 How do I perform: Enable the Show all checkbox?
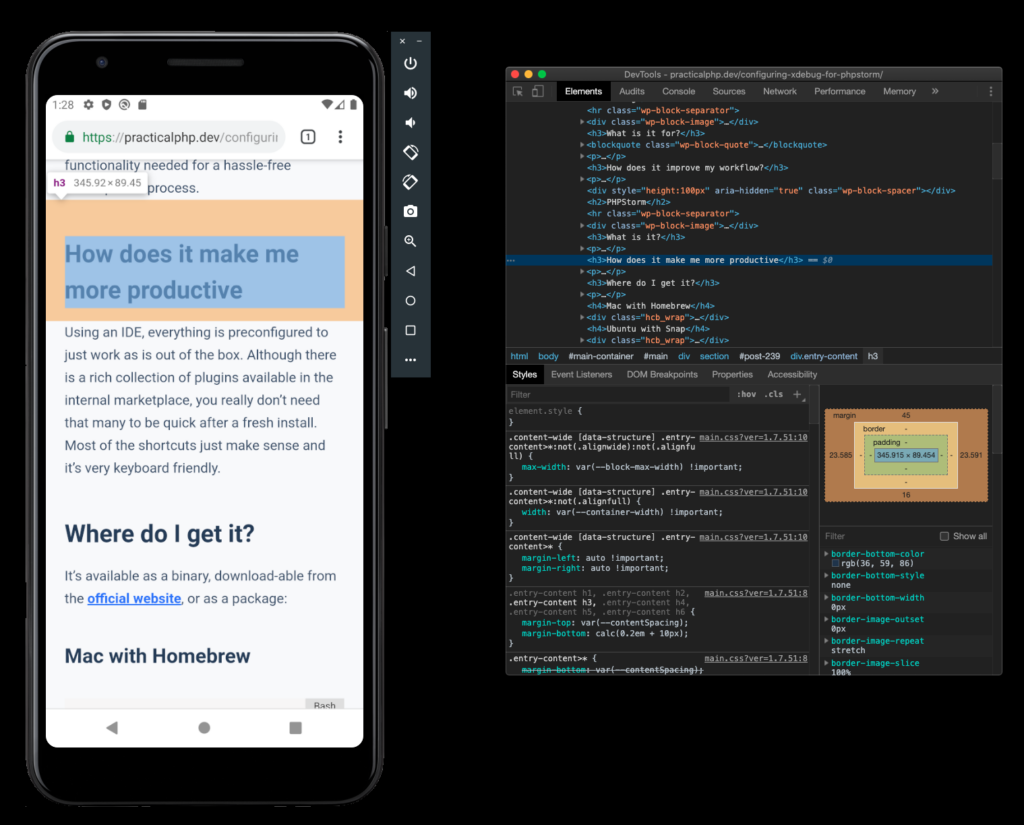coord(944,536)
